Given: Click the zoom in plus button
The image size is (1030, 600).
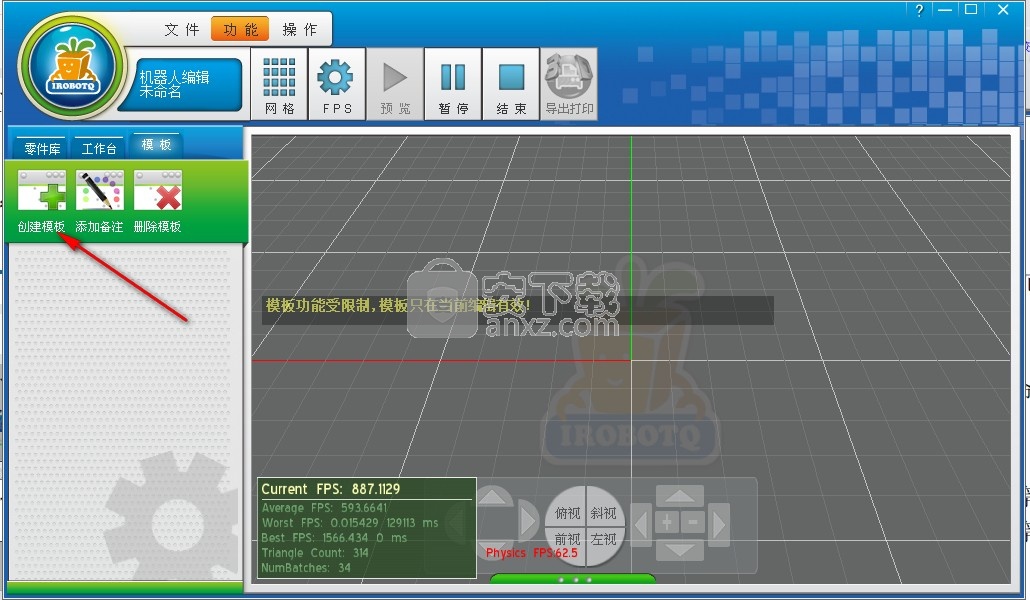Looking at the screenshot, I should (x=667, y=523).
